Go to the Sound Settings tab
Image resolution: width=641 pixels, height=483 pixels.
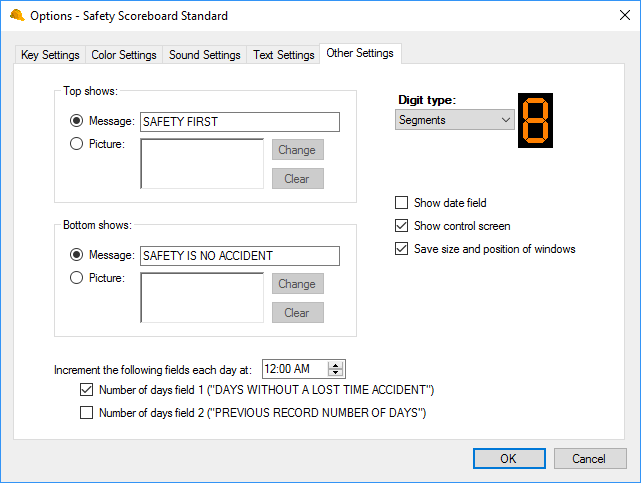(205, 55)
